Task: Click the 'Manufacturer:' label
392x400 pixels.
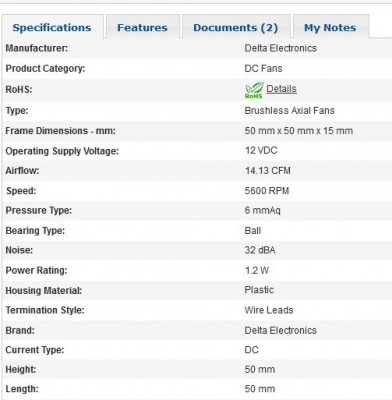Action: point(37,48)
